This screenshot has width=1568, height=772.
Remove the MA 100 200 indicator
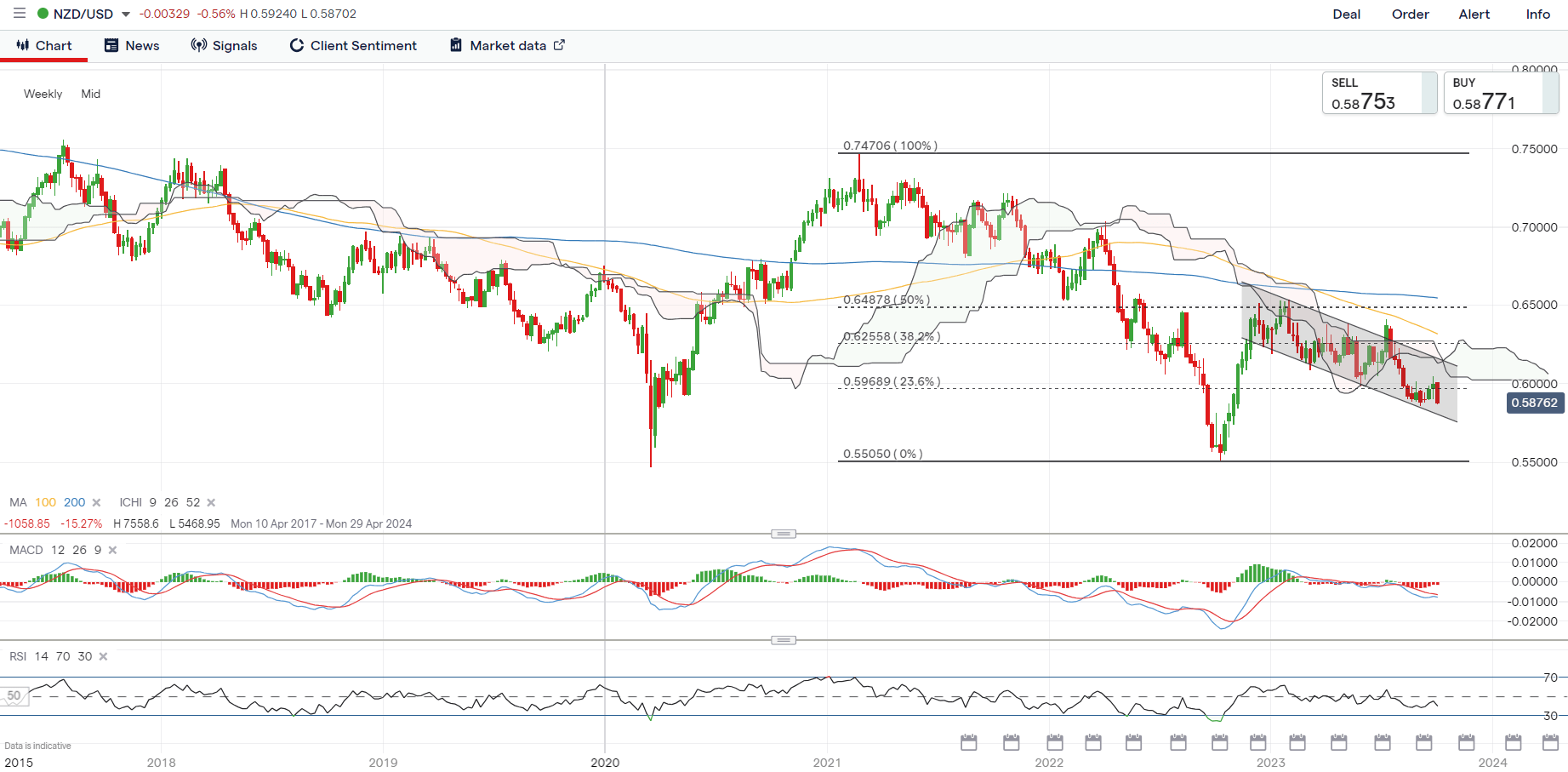tap(96, 503)
